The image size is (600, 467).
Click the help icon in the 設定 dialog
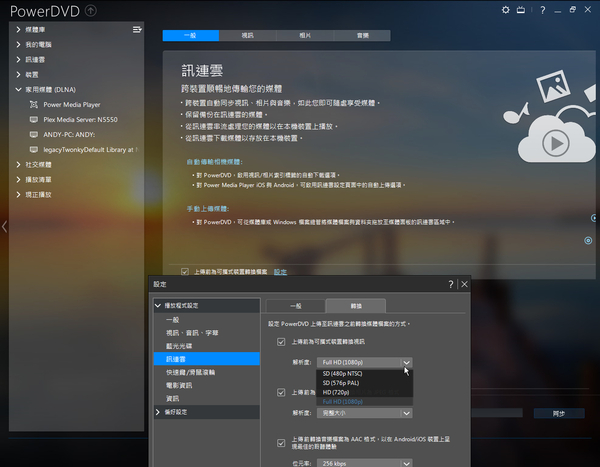[x=451, y=284]
